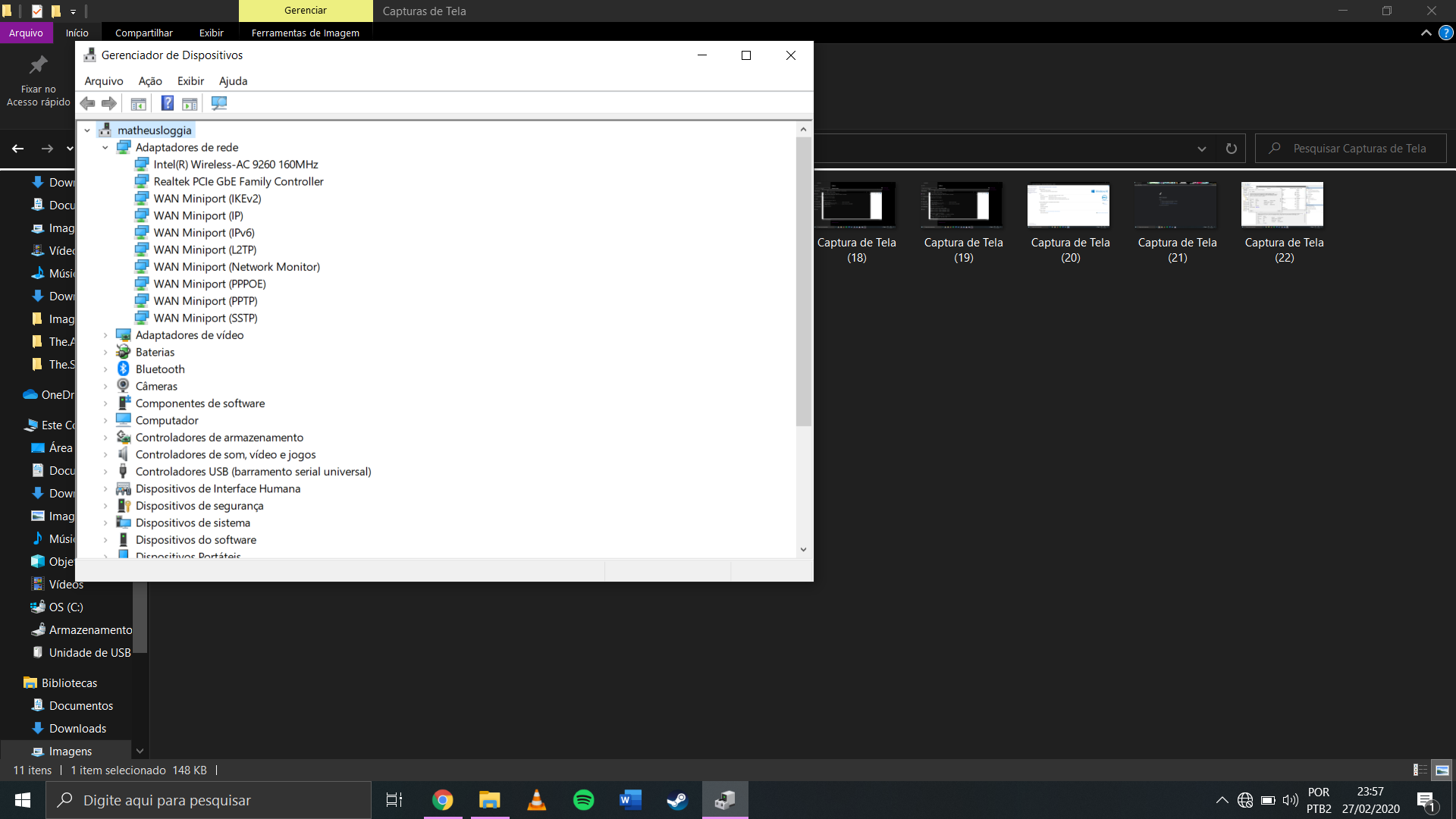
Task: Click the scan for hardware changes icon
Action: click(x=219, y=104)
